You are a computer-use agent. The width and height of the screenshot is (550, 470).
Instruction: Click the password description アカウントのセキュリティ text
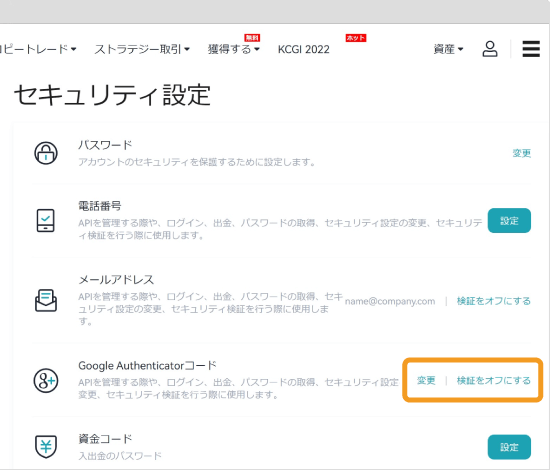(x=196, y=162)
